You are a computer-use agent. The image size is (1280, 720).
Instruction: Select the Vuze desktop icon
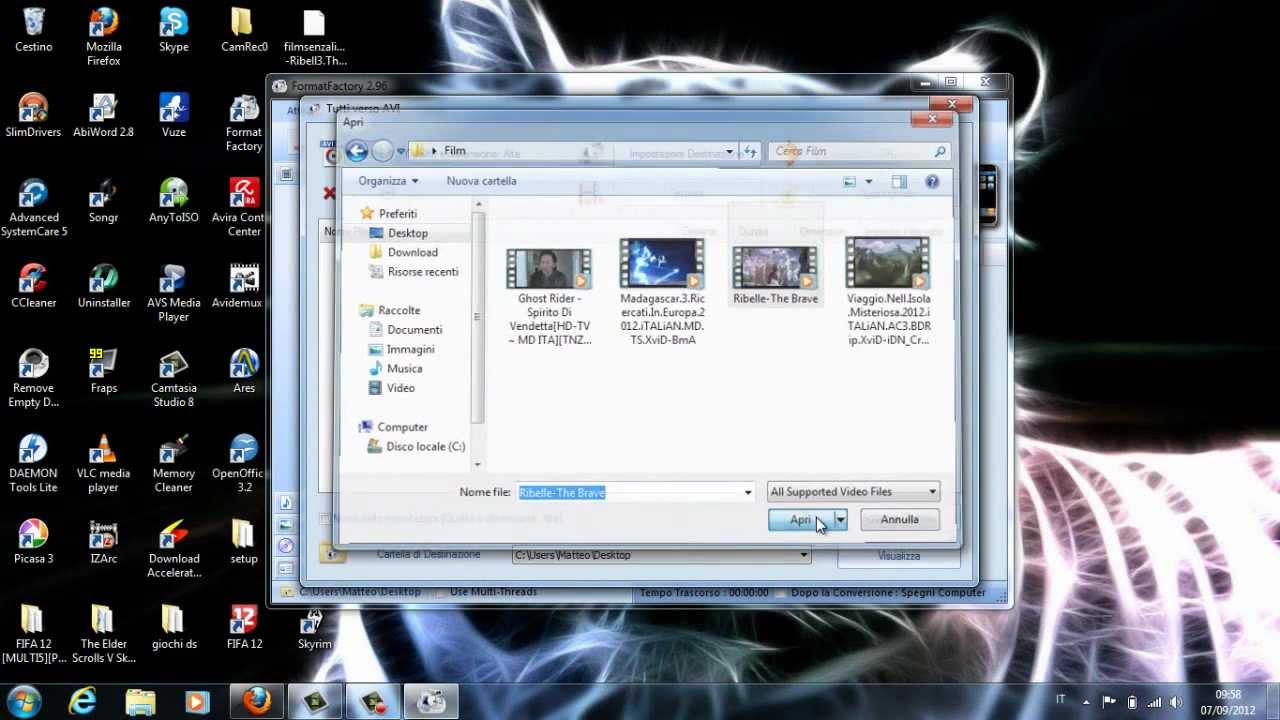click(x=174, y=115)
